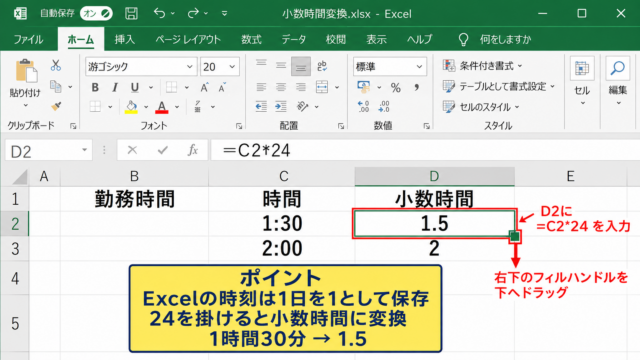Apply the red font color
This screenshot has width=640, height=360.
[x=162, y=107]
